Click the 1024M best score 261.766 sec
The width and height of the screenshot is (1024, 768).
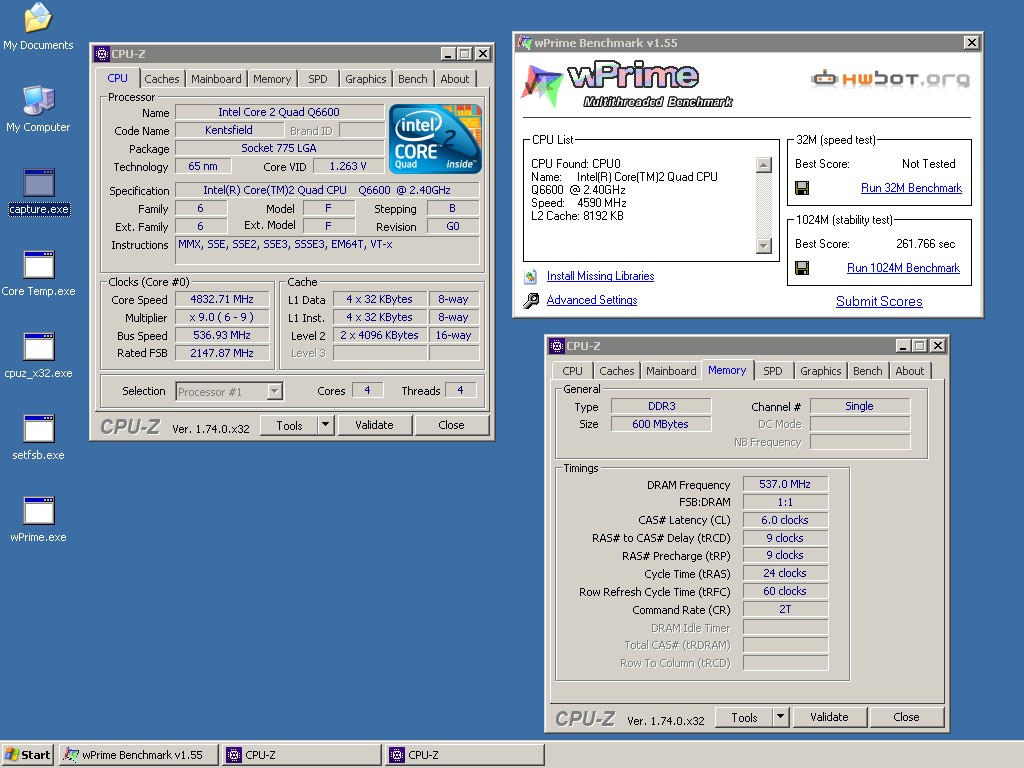pyautogui.click(x=925, y=244)
